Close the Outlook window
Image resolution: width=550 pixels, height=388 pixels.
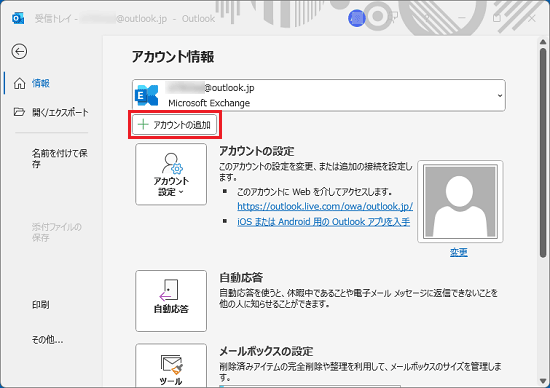click(x=532, y=18)
